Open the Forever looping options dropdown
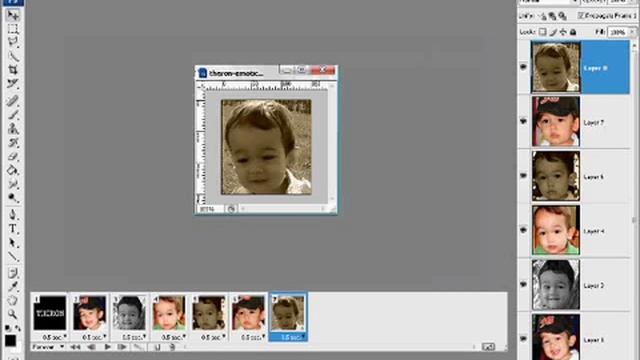640x360 pixels. 48,347
